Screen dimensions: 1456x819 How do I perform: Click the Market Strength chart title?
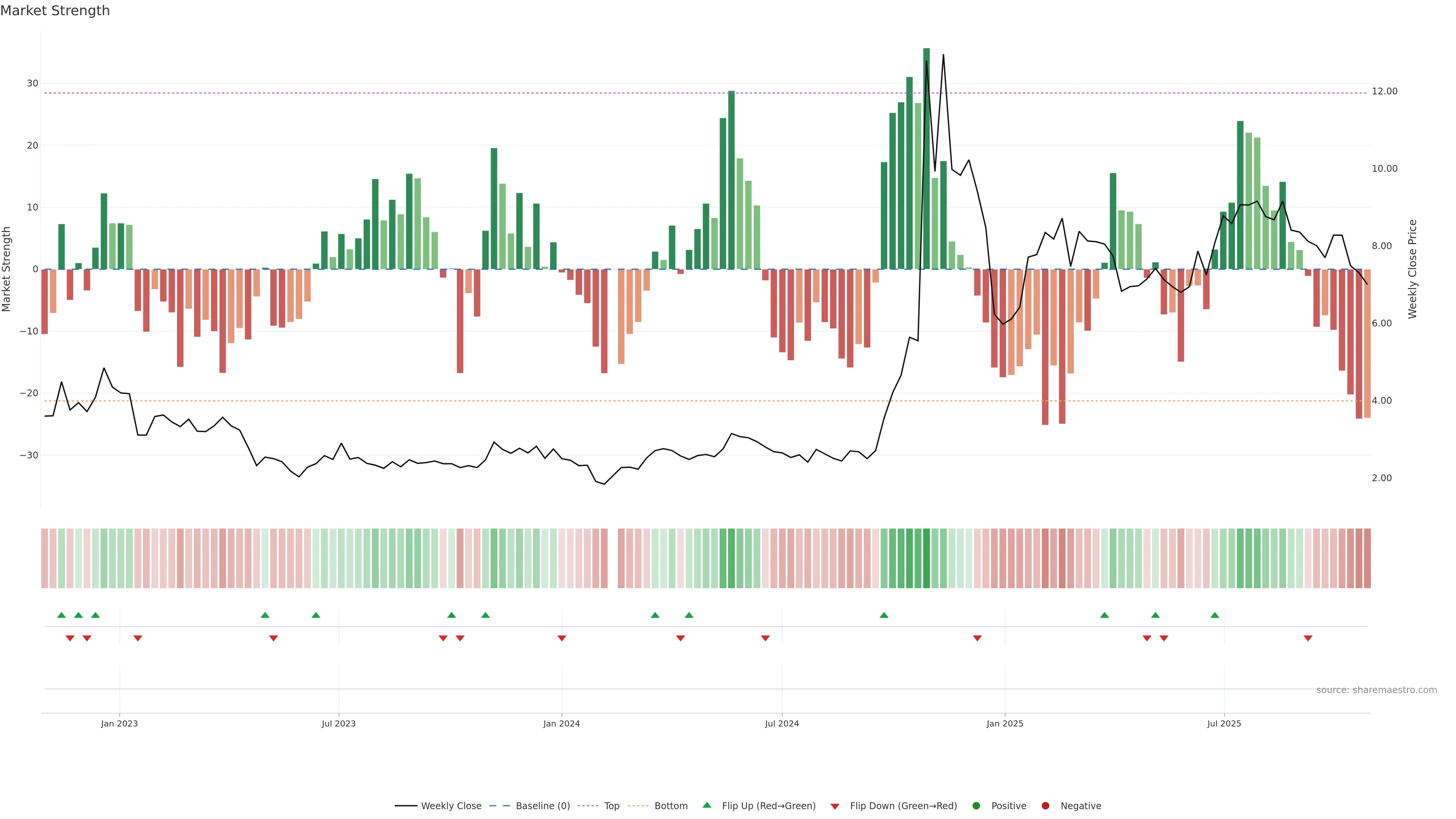tap(55, 11)
